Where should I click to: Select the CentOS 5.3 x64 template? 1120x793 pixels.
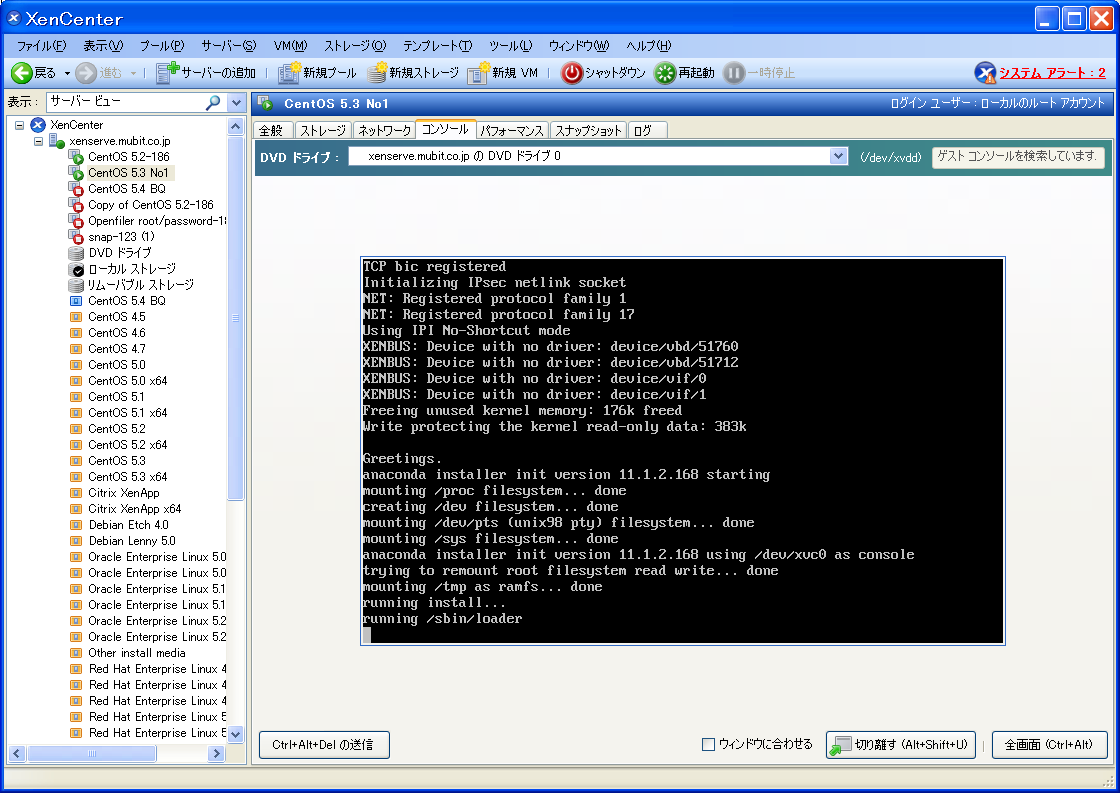(x=127, y=477)
